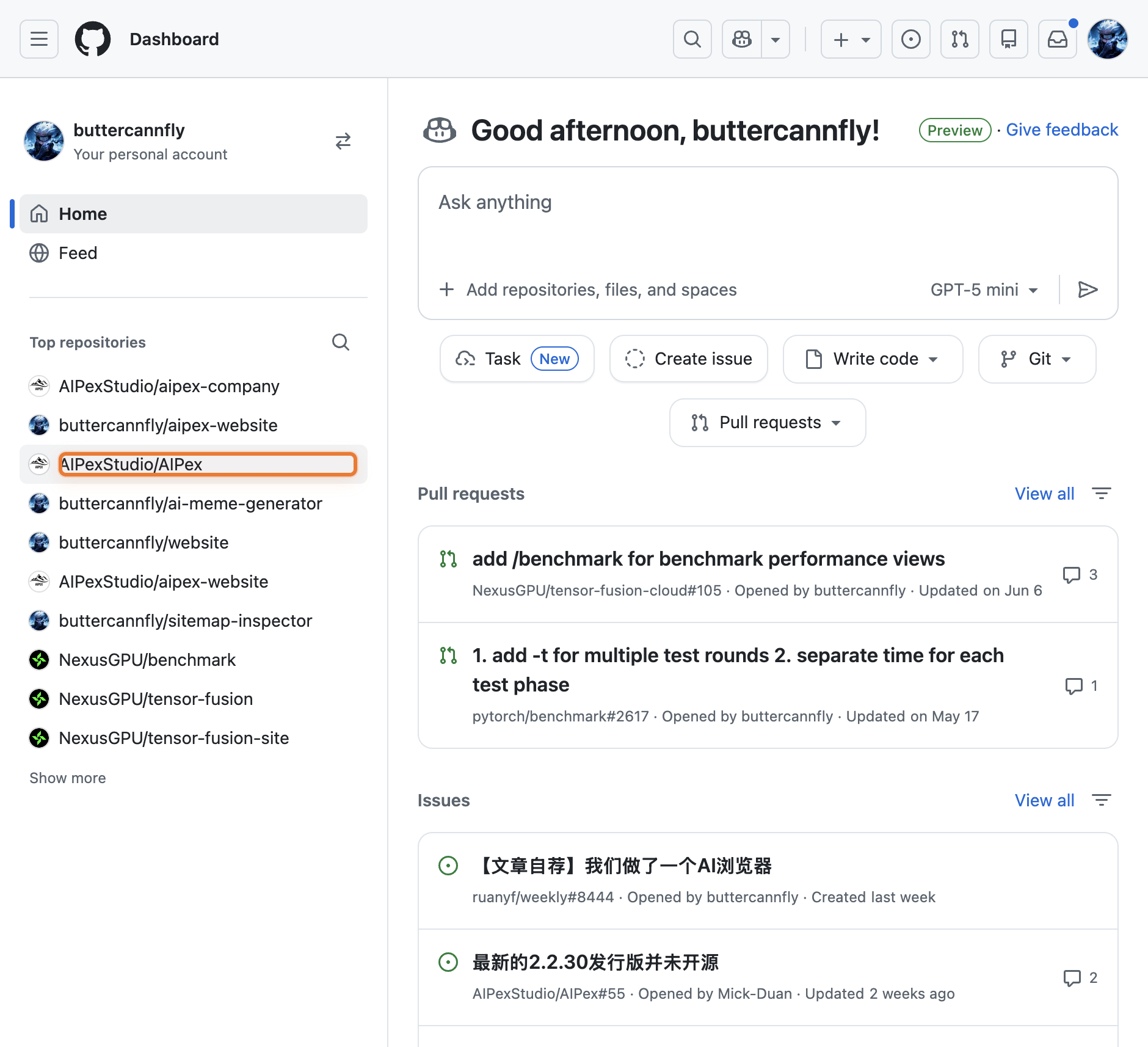This screenshot has width=1148, height=1047.
Task: Open the NexusGPU/tensor-fusion repository
Action: pyautogui.click(x=156, y=699)
